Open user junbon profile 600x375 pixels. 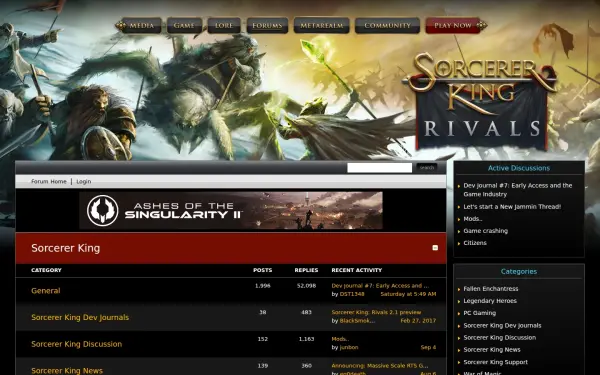349,347
